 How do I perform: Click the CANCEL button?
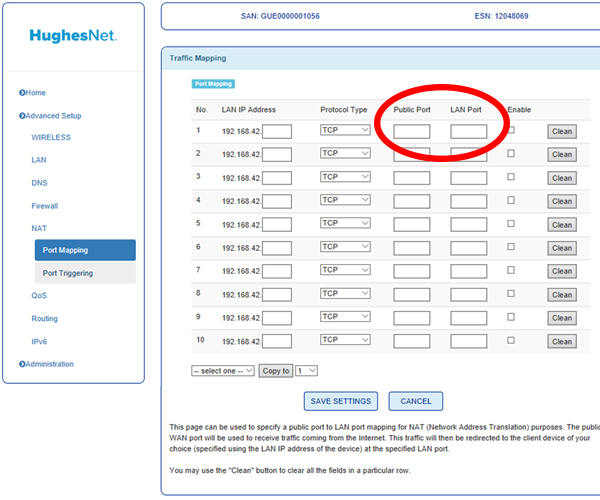tap(416, 401)
